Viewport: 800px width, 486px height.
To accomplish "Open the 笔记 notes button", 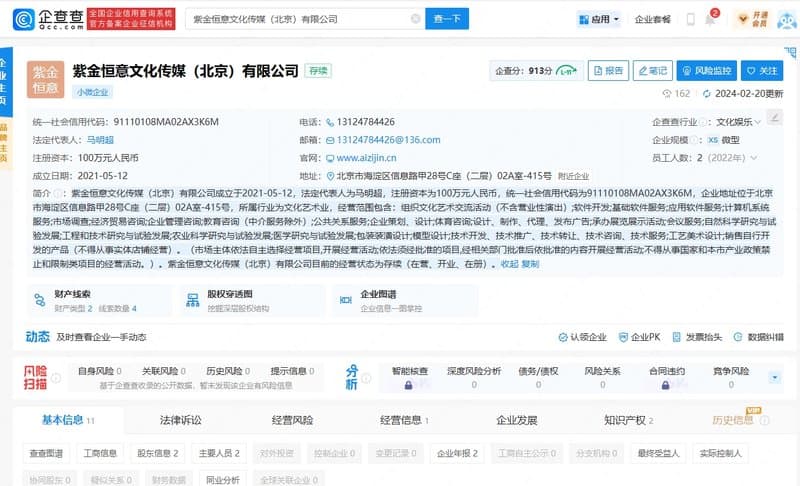I will tap(653, 70).
